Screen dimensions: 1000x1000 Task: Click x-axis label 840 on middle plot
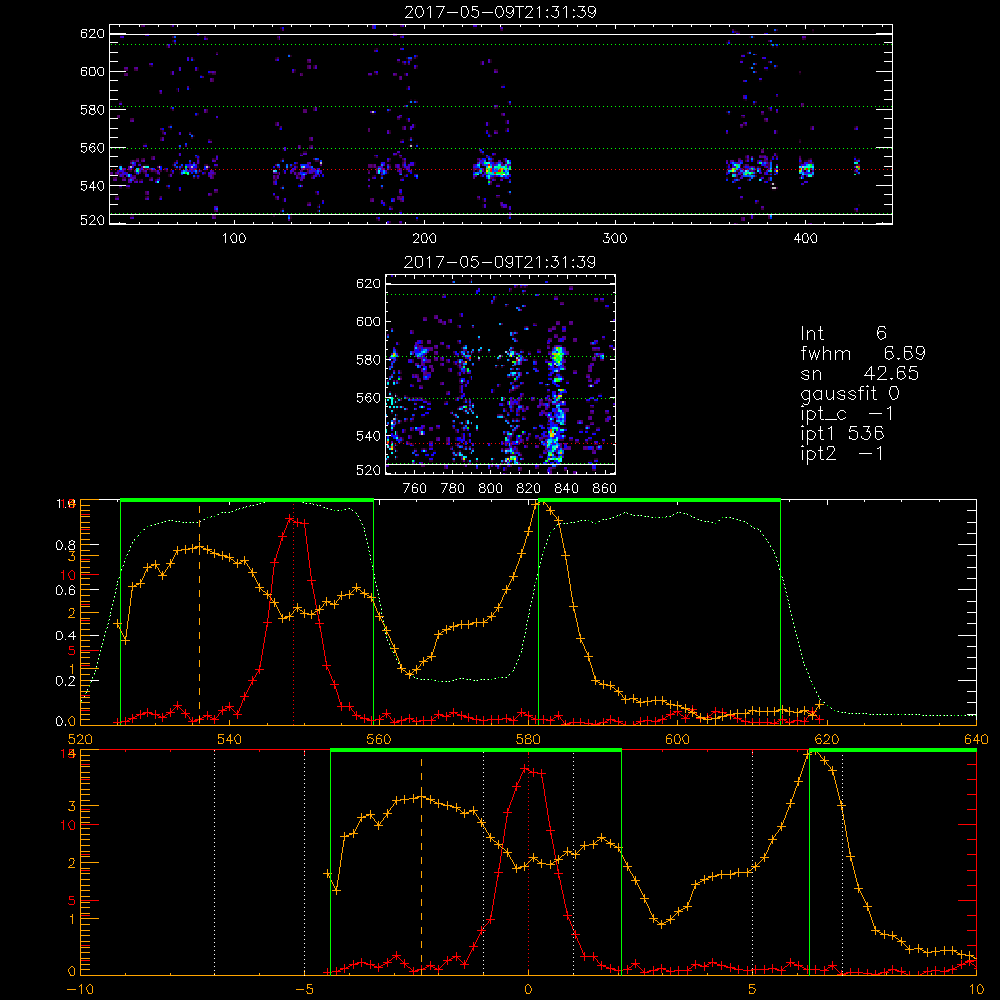point(566,489)
